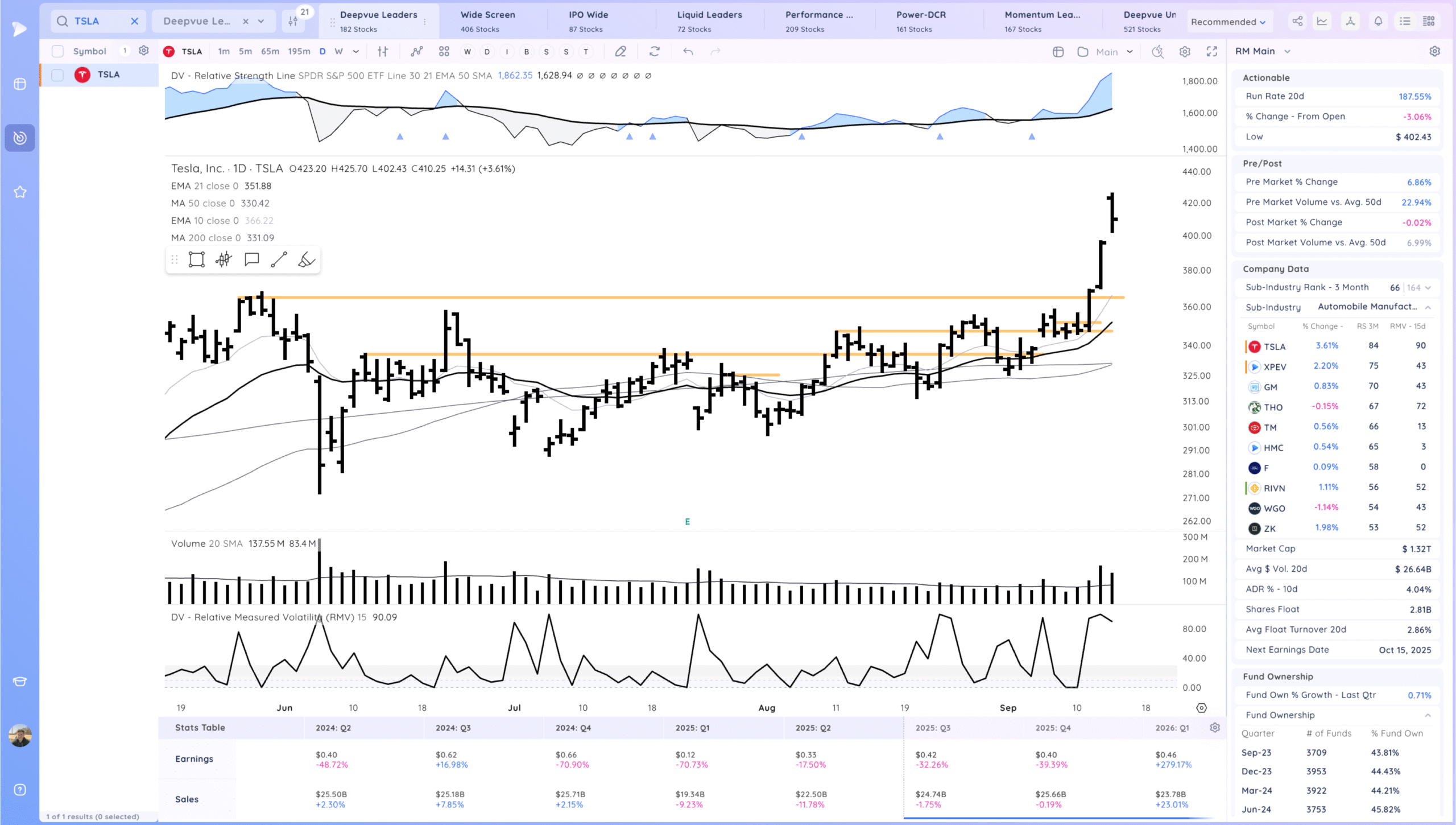Image resolution: width=1456 pixels, height=825 pixels.
Task: Check the TSLA row checkbox
Action: 57,75
